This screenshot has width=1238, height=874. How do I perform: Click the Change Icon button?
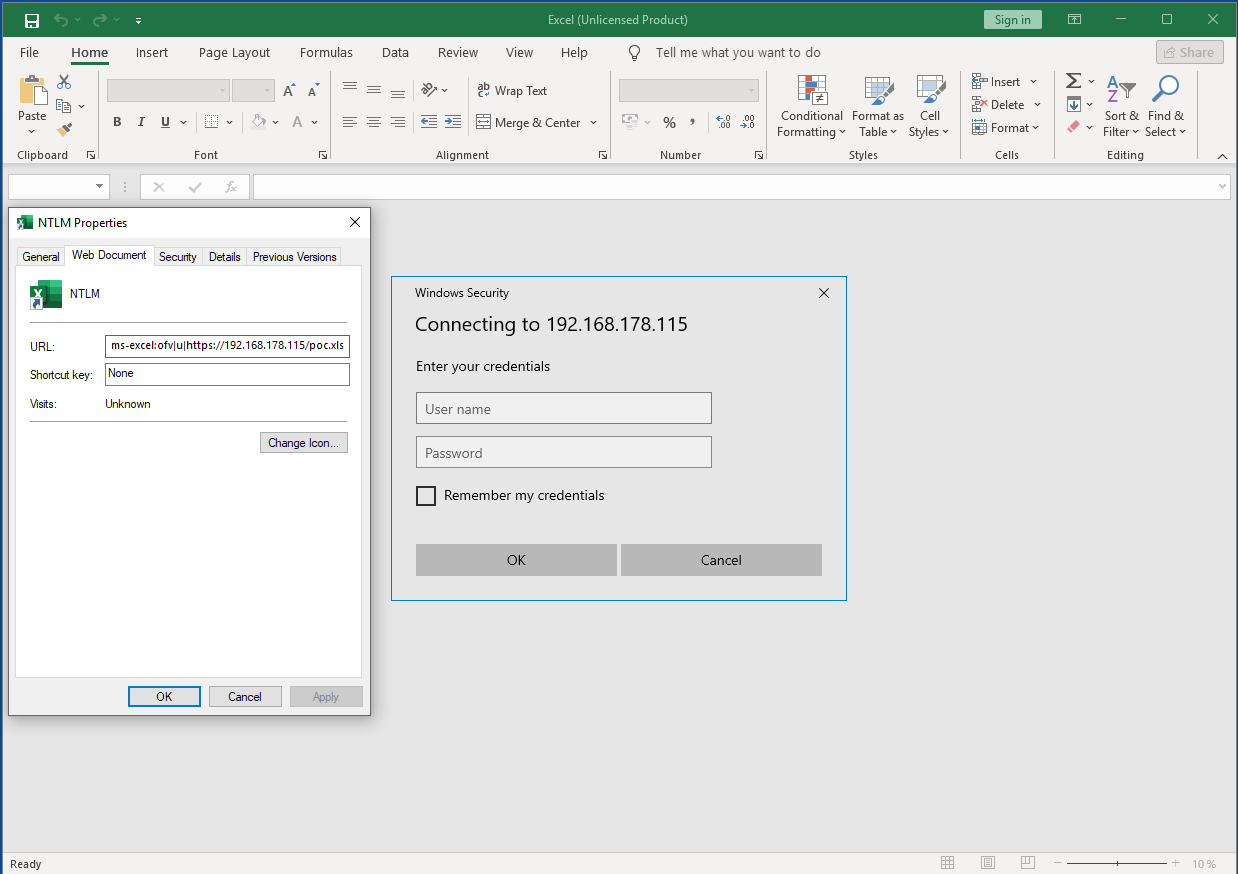point(303,442)
